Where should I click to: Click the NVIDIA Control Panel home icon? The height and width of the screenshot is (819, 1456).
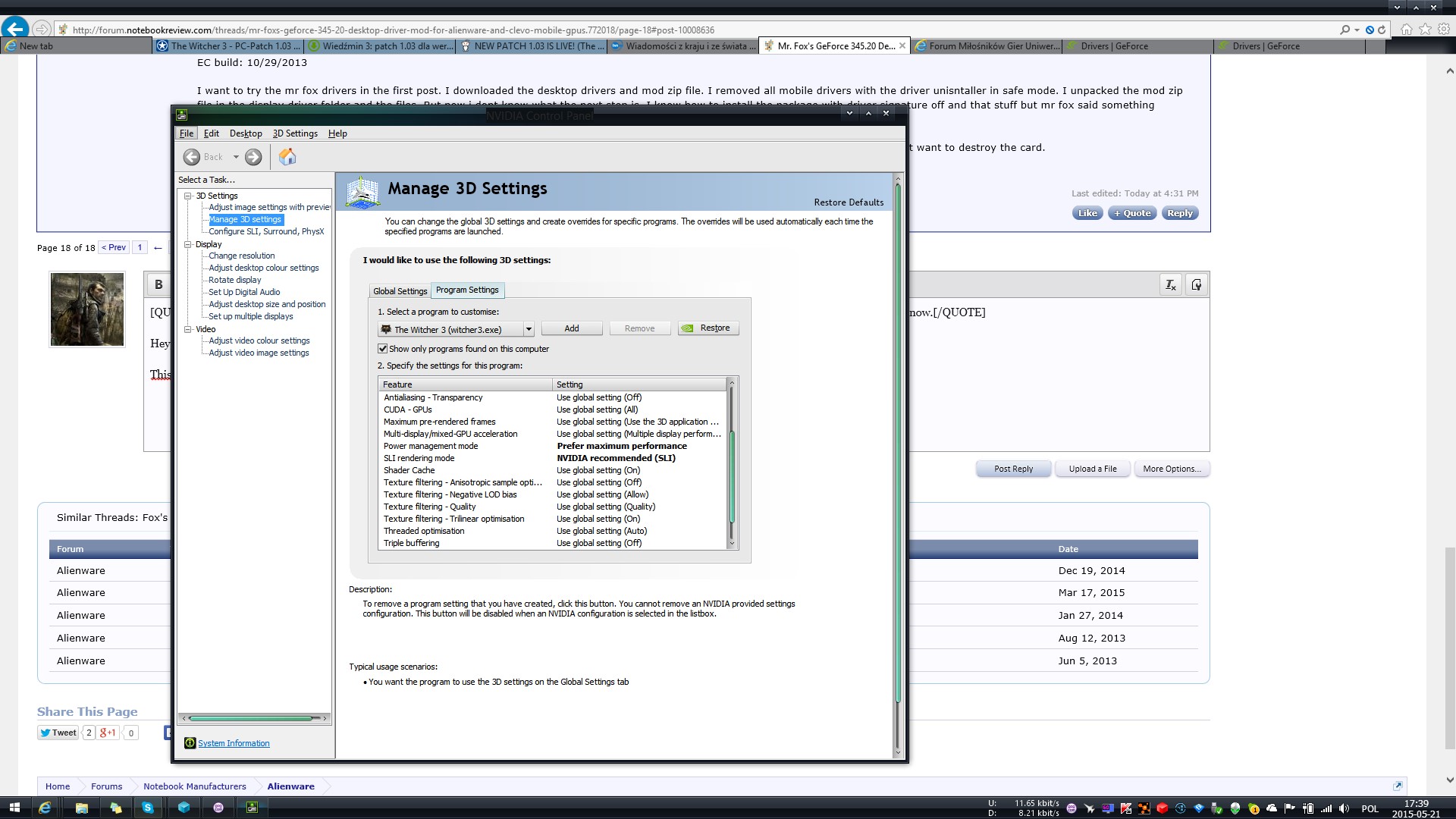click(x=287, y=157)
